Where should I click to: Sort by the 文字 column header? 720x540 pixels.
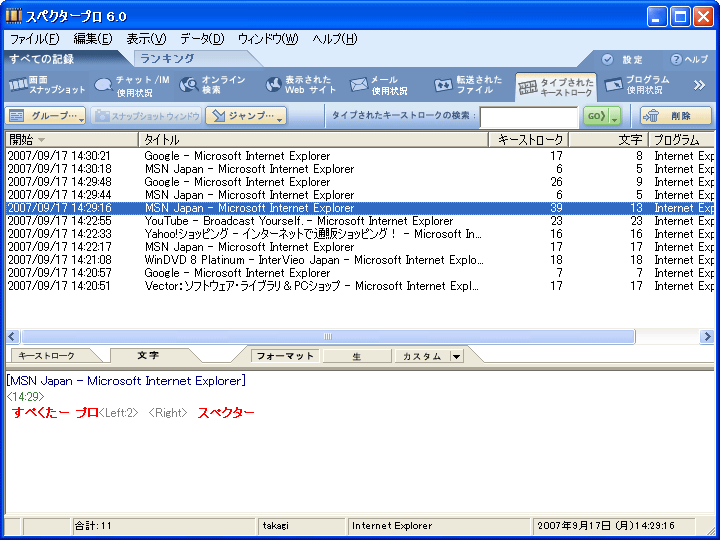click(x=608, y=140)
